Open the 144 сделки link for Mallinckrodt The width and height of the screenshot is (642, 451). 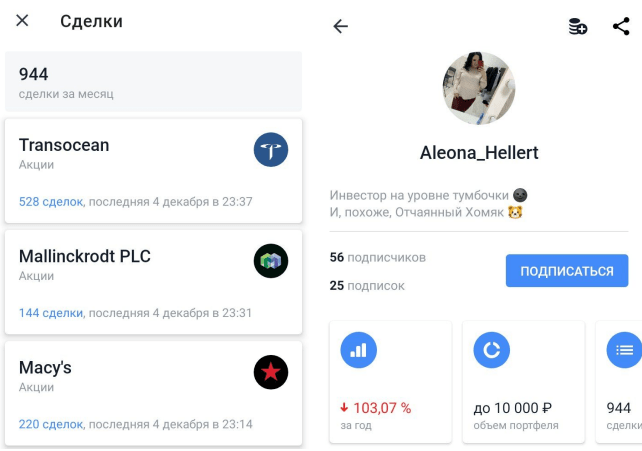click(x=51, y=313)
